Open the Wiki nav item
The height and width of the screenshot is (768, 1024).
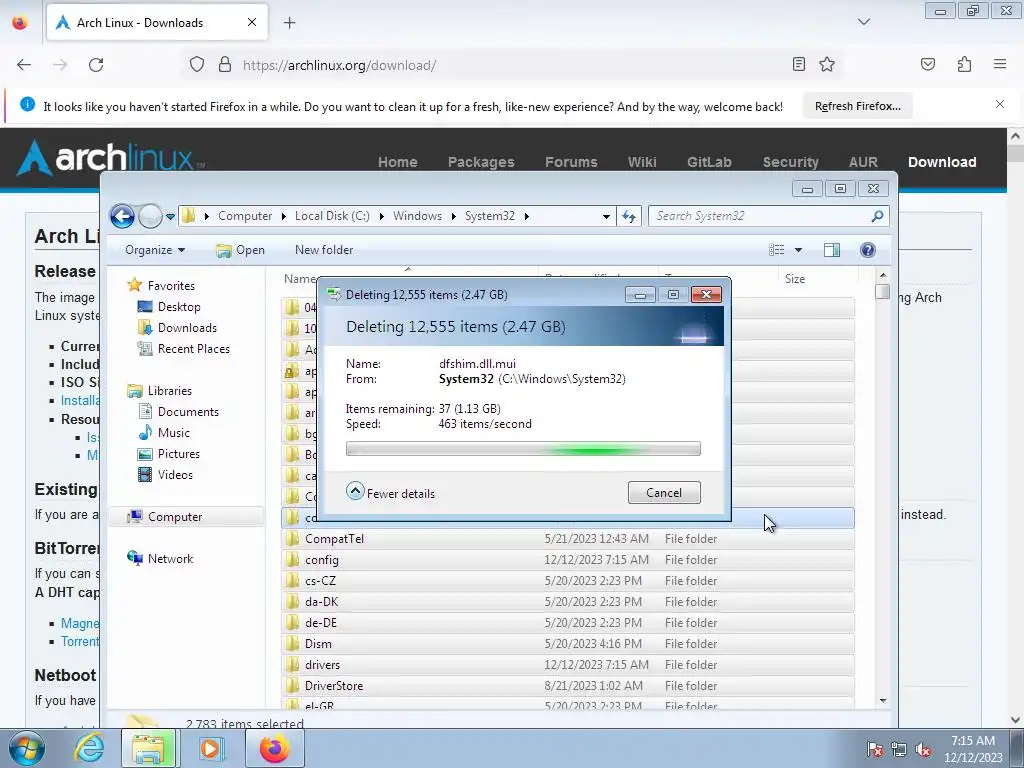[642, 162]
